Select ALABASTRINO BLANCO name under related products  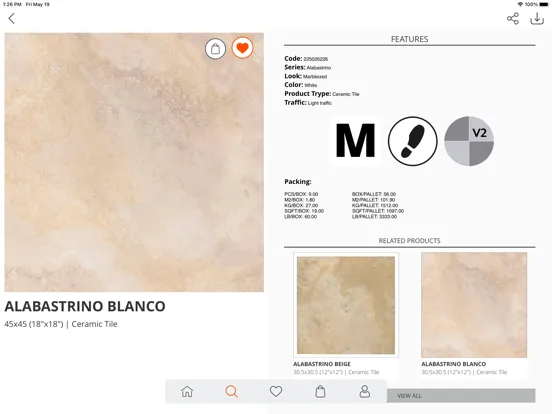453,364
